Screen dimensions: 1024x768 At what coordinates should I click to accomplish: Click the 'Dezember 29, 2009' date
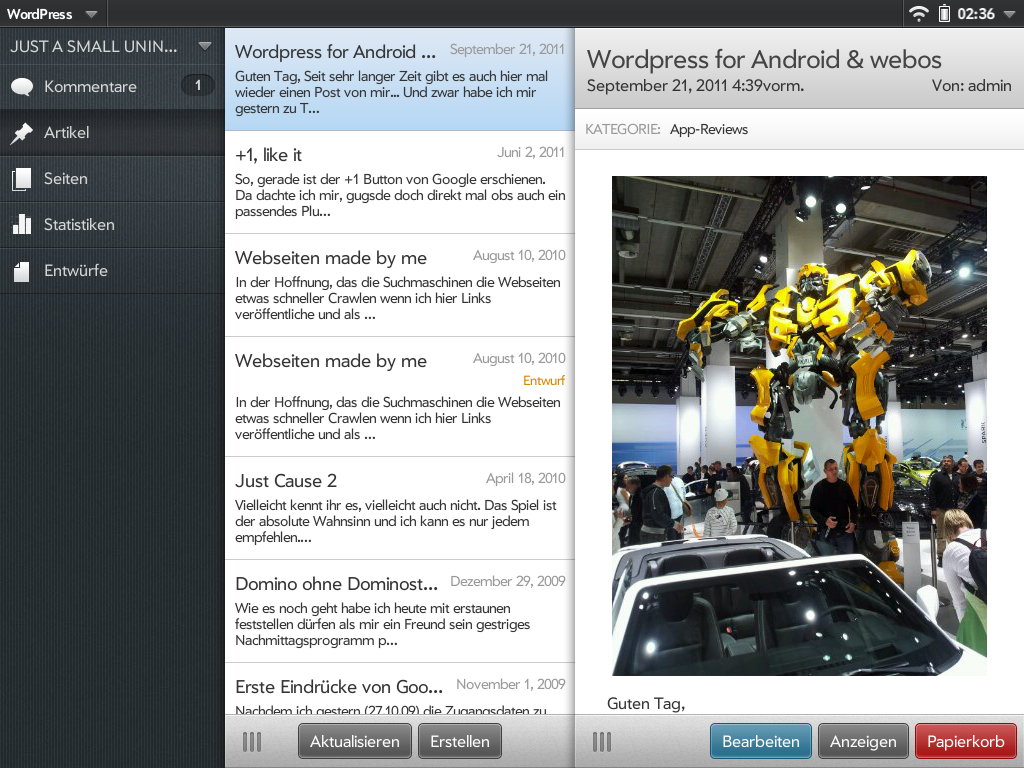[507, 581]
